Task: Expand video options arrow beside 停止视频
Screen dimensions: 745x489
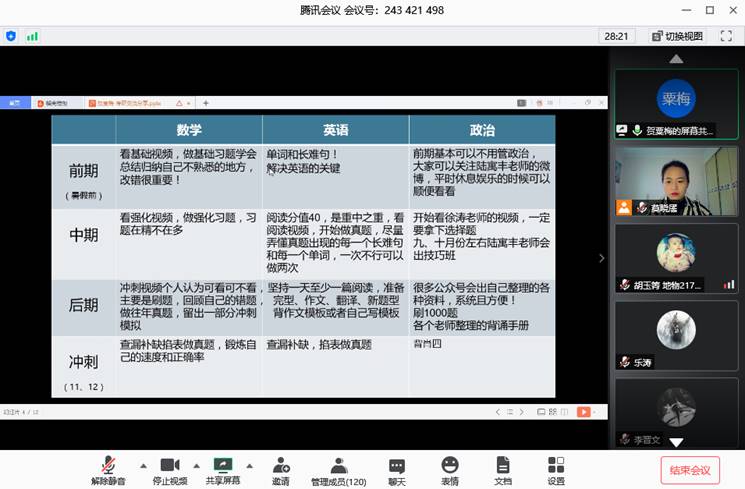Action: tap(197, 465)
